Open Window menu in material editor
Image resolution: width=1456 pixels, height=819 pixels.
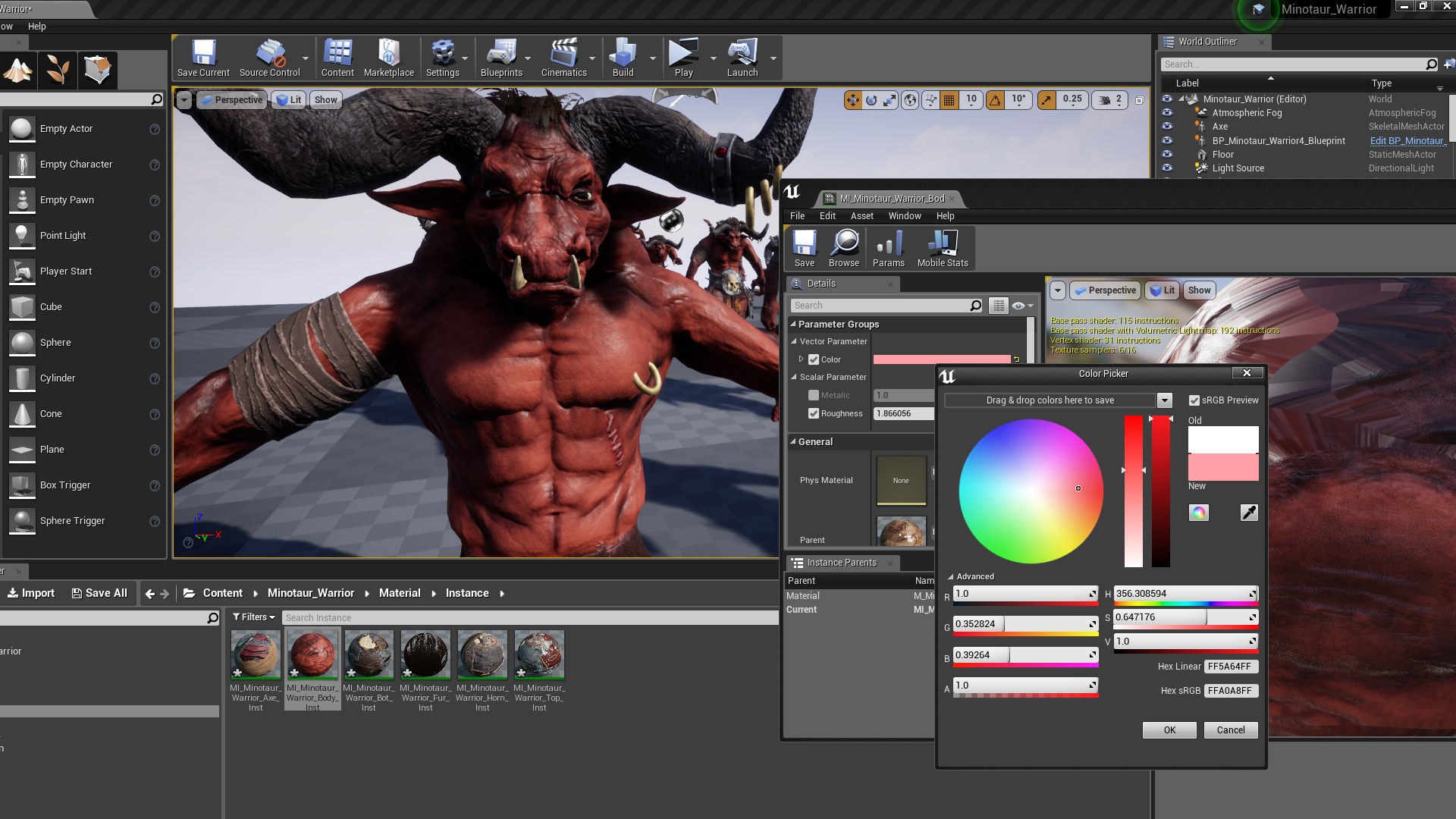click(x=905, y=216)
